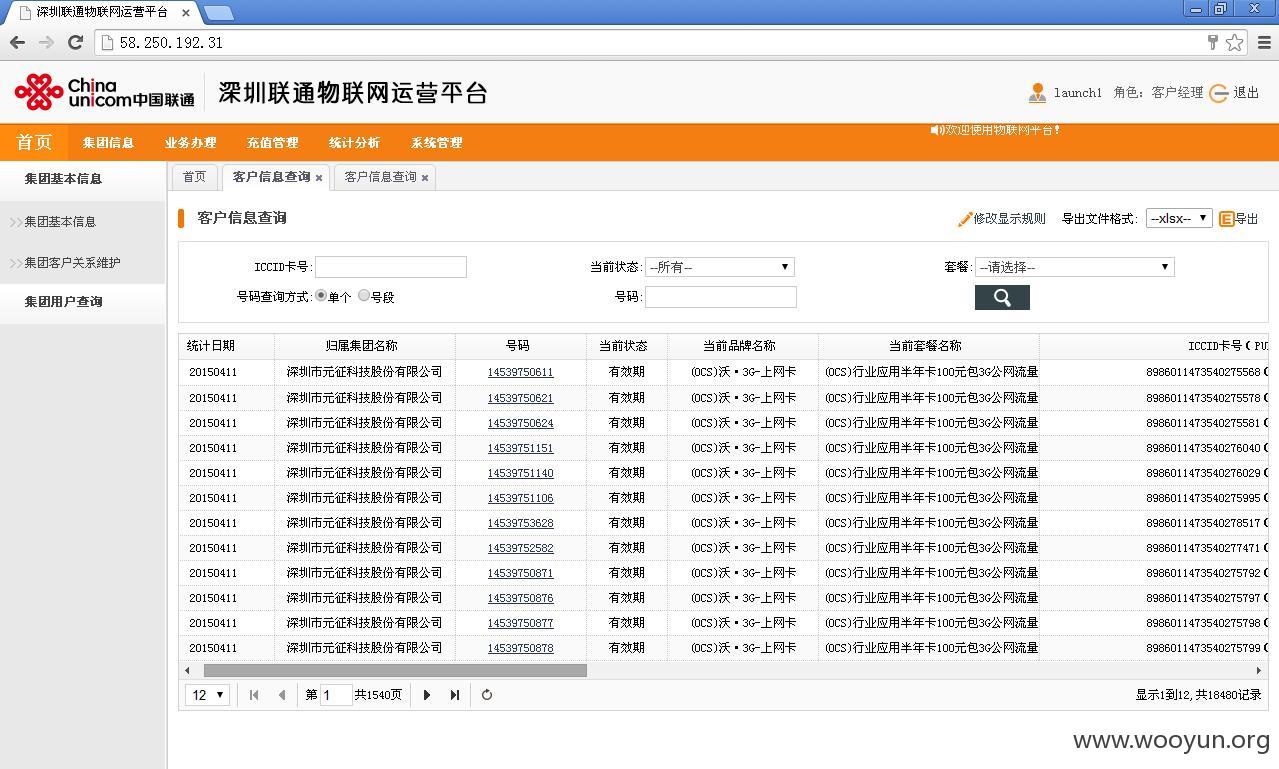The width and height of the screenshot is (1279, 769).
Task: Jump to last page in pager
Action: (x=455, y=695)
